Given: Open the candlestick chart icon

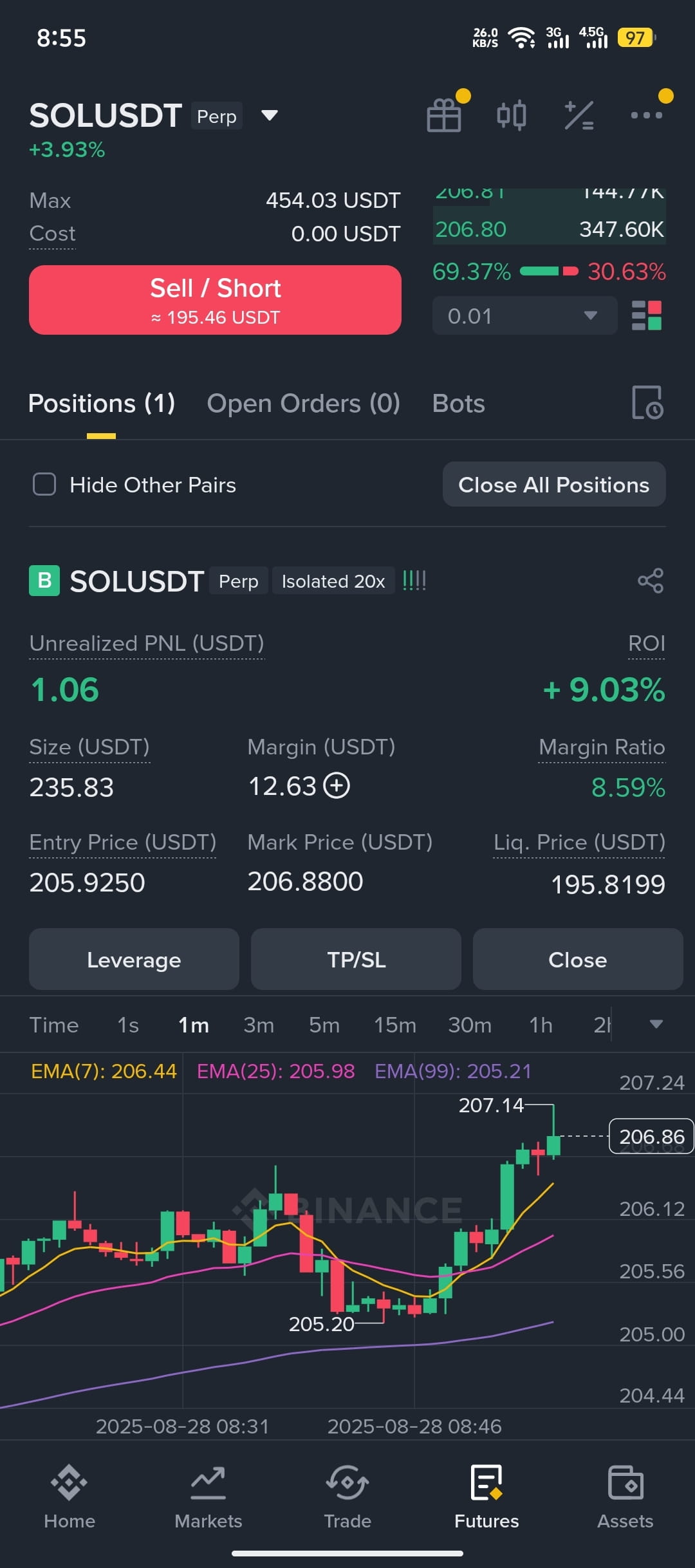Looking at the screenshot, I should (512, 115).
